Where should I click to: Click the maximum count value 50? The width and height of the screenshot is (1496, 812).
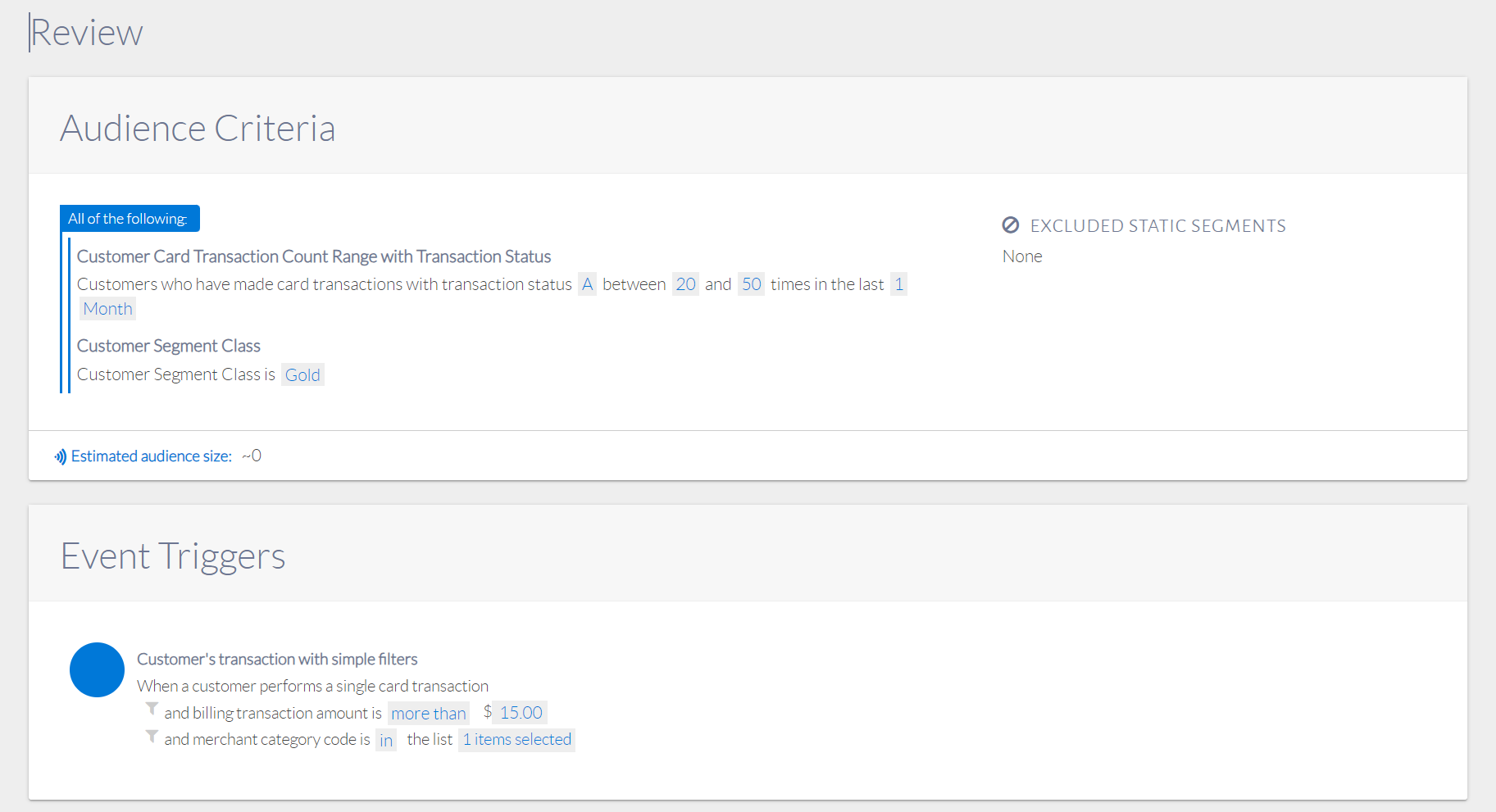(751, 284)
